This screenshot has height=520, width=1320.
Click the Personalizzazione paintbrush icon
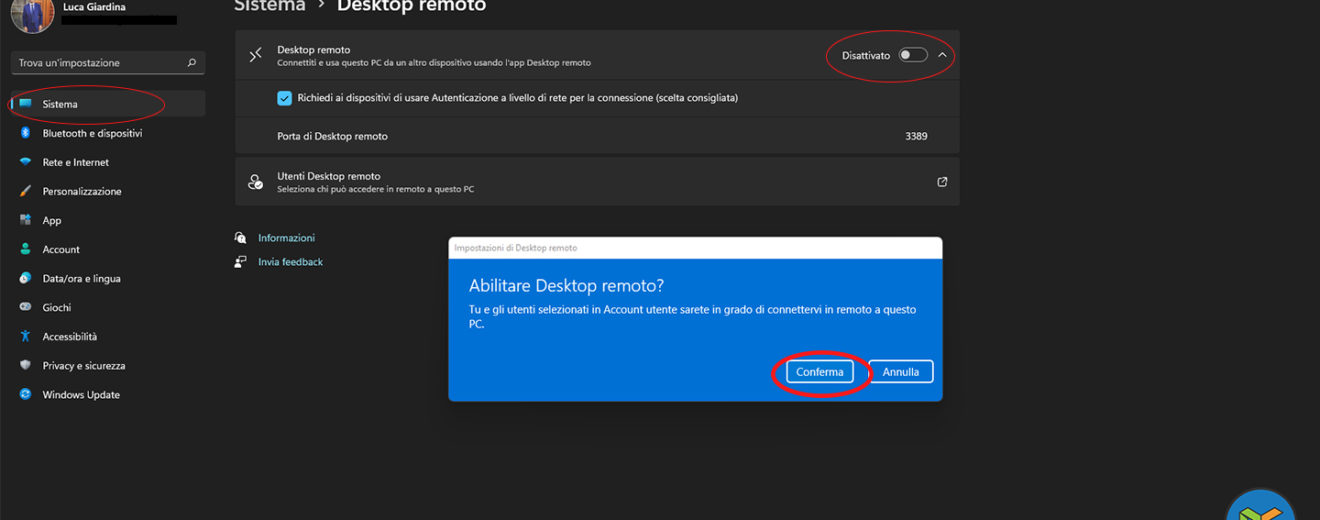click(x=25, y=191)
